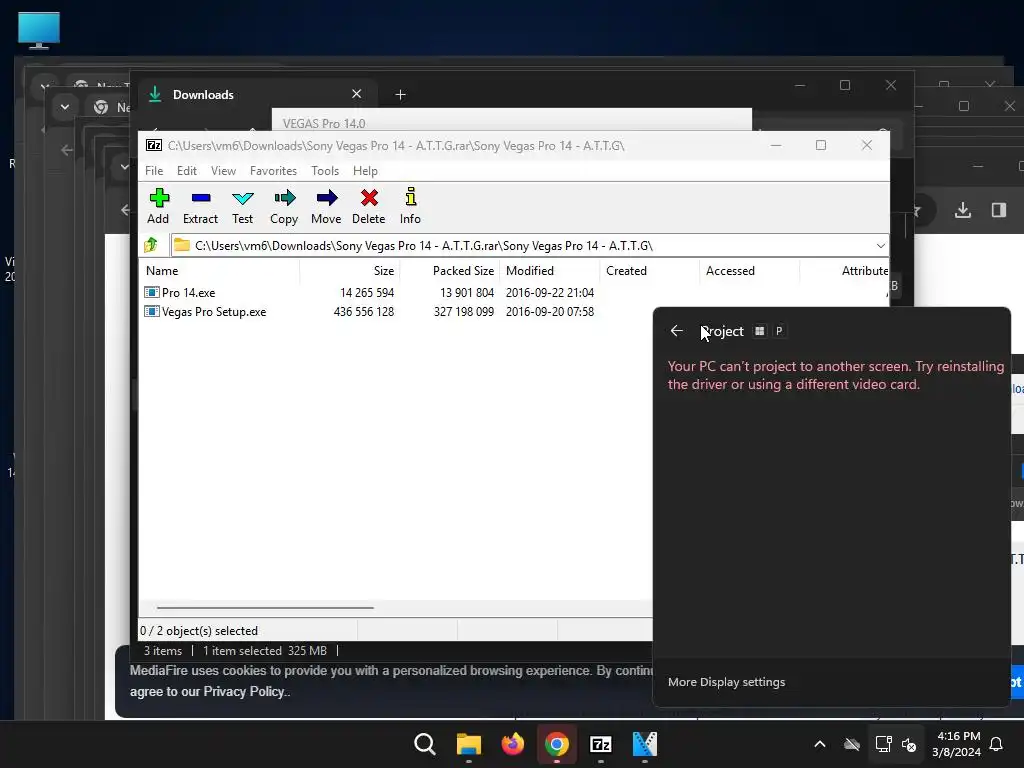
Task: Switch to Chrome in the taskbar
Action: (x=557, y=744)
